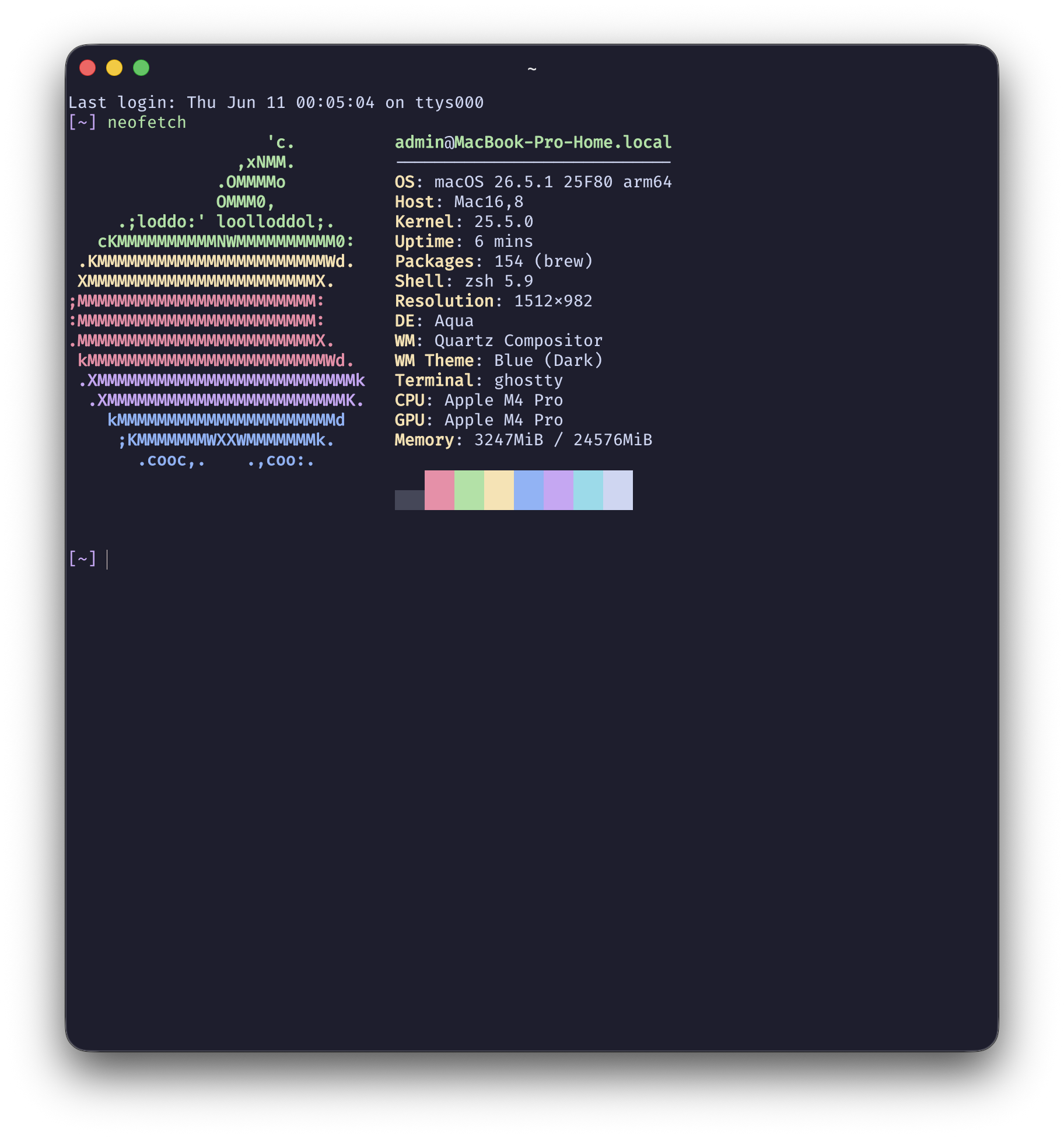Click the "Mac16,8" host value
1064x1138 pixels.
pos(489,202)
